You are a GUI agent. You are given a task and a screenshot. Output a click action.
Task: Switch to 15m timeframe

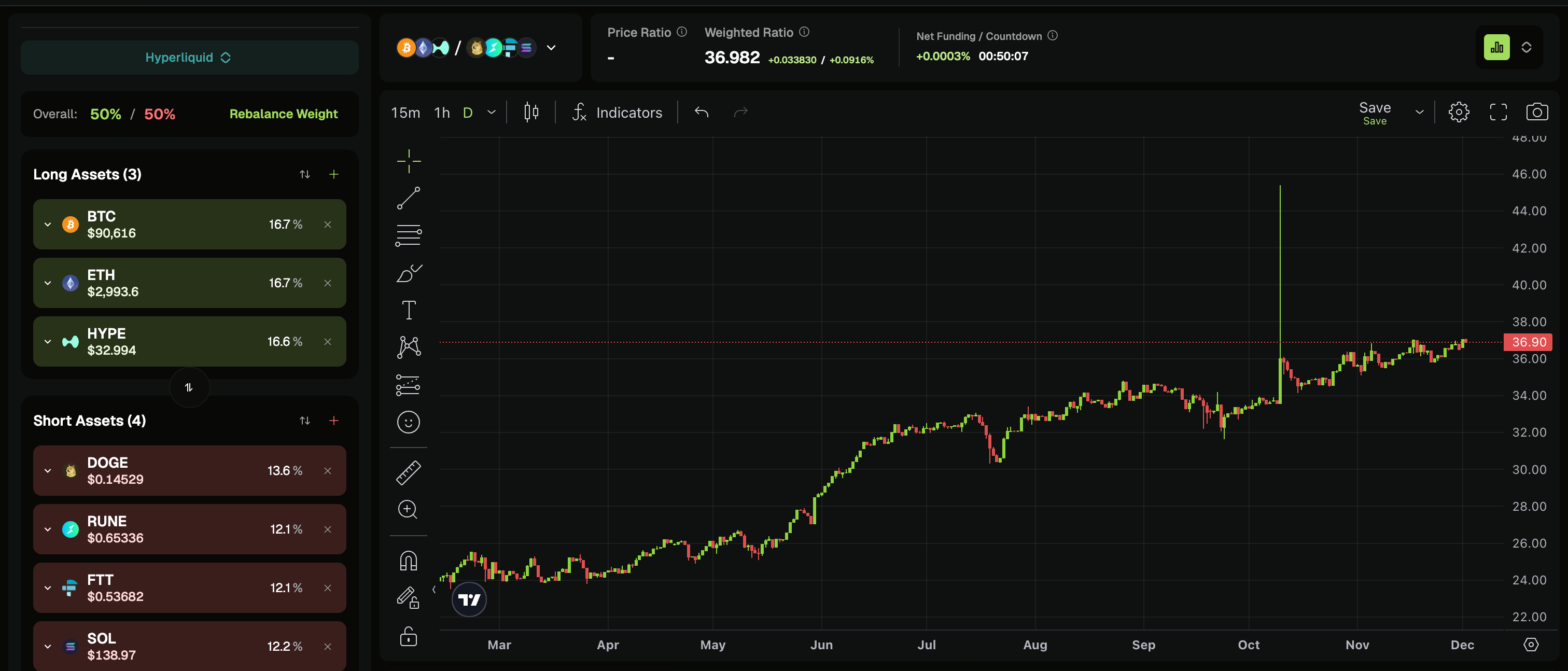pos(405,113)
